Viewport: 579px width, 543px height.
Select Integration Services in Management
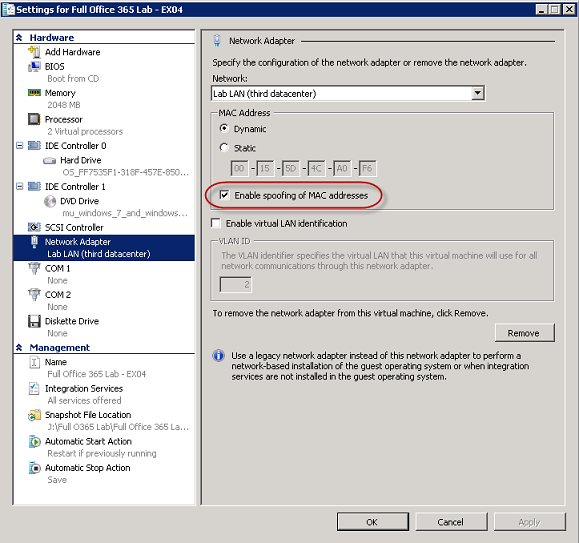[84, 389]
